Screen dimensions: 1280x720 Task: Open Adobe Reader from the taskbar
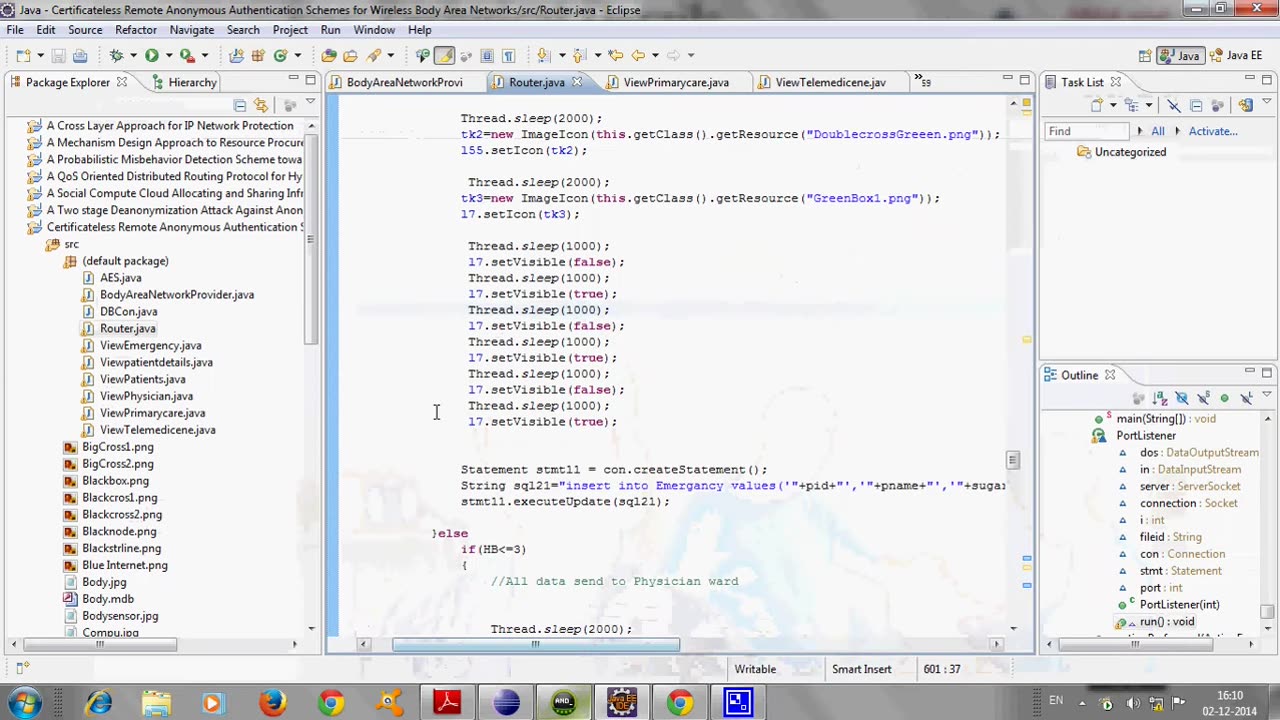coord(447,703)
